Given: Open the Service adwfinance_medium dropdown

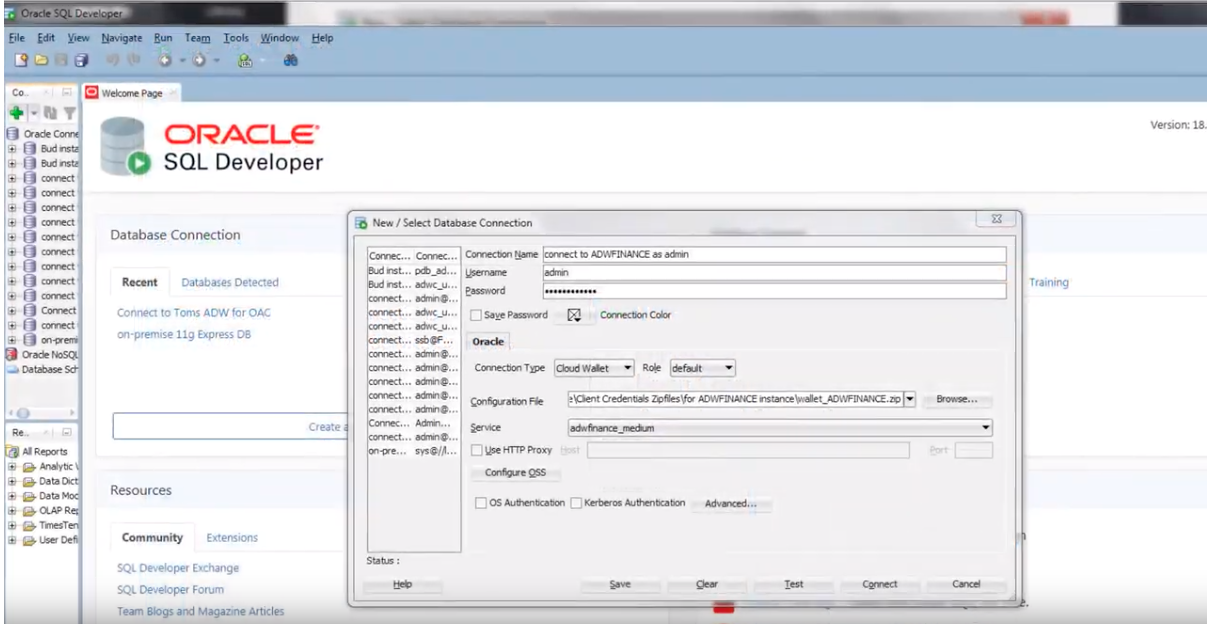Looking at the screenshot, I should (779, 427).
